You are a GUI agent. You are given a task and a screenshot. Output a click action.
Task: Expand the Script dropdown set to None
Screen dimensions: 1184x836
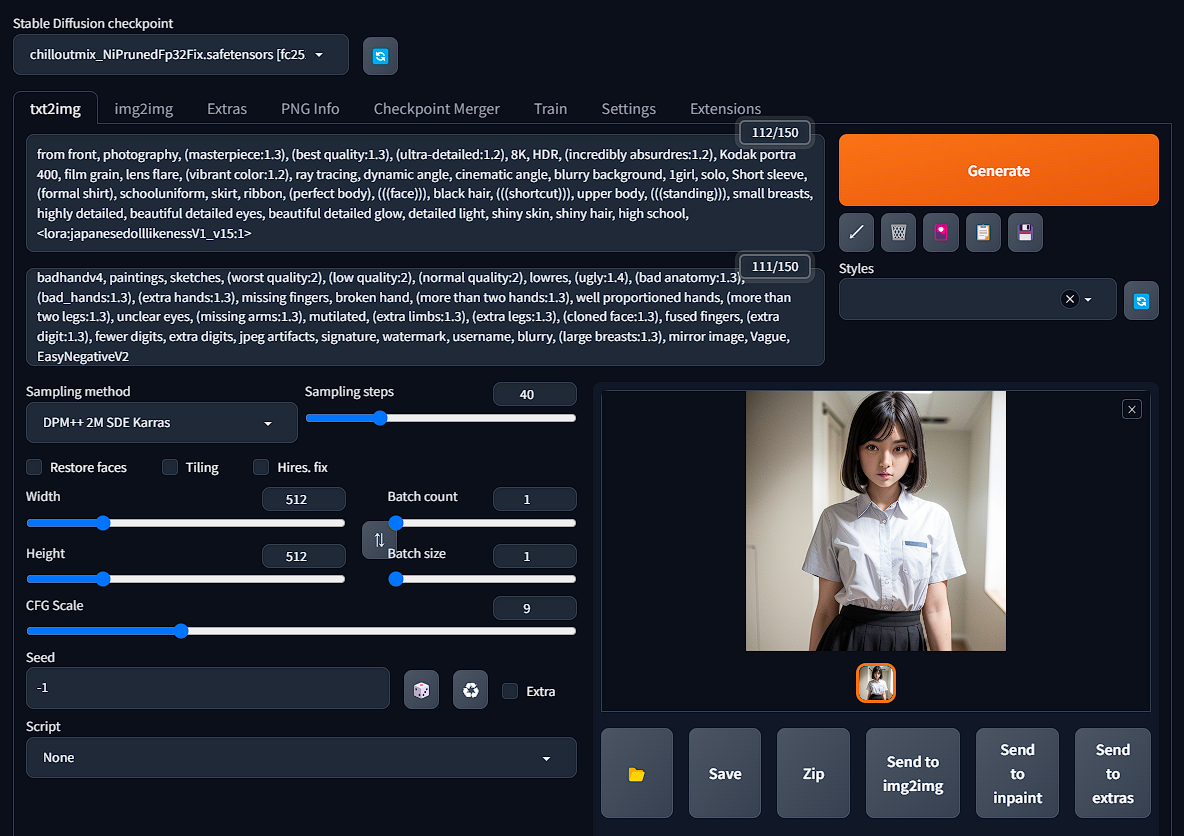coord(300,758)
